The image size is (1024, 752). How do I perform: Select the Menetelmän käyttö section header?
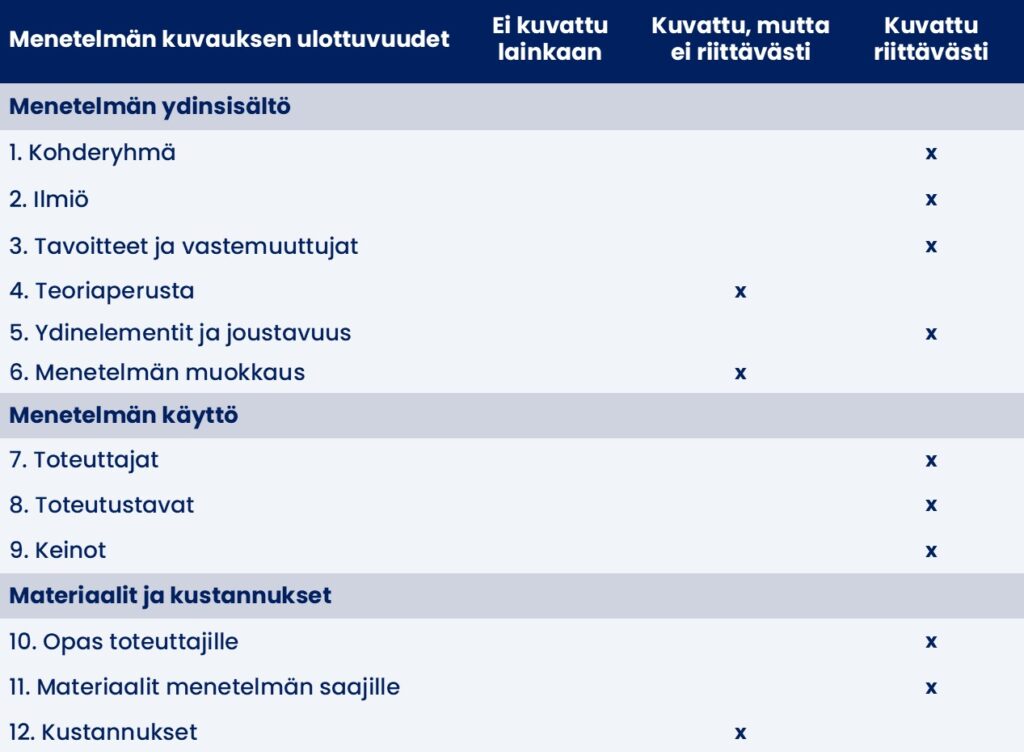click(124, 415)
